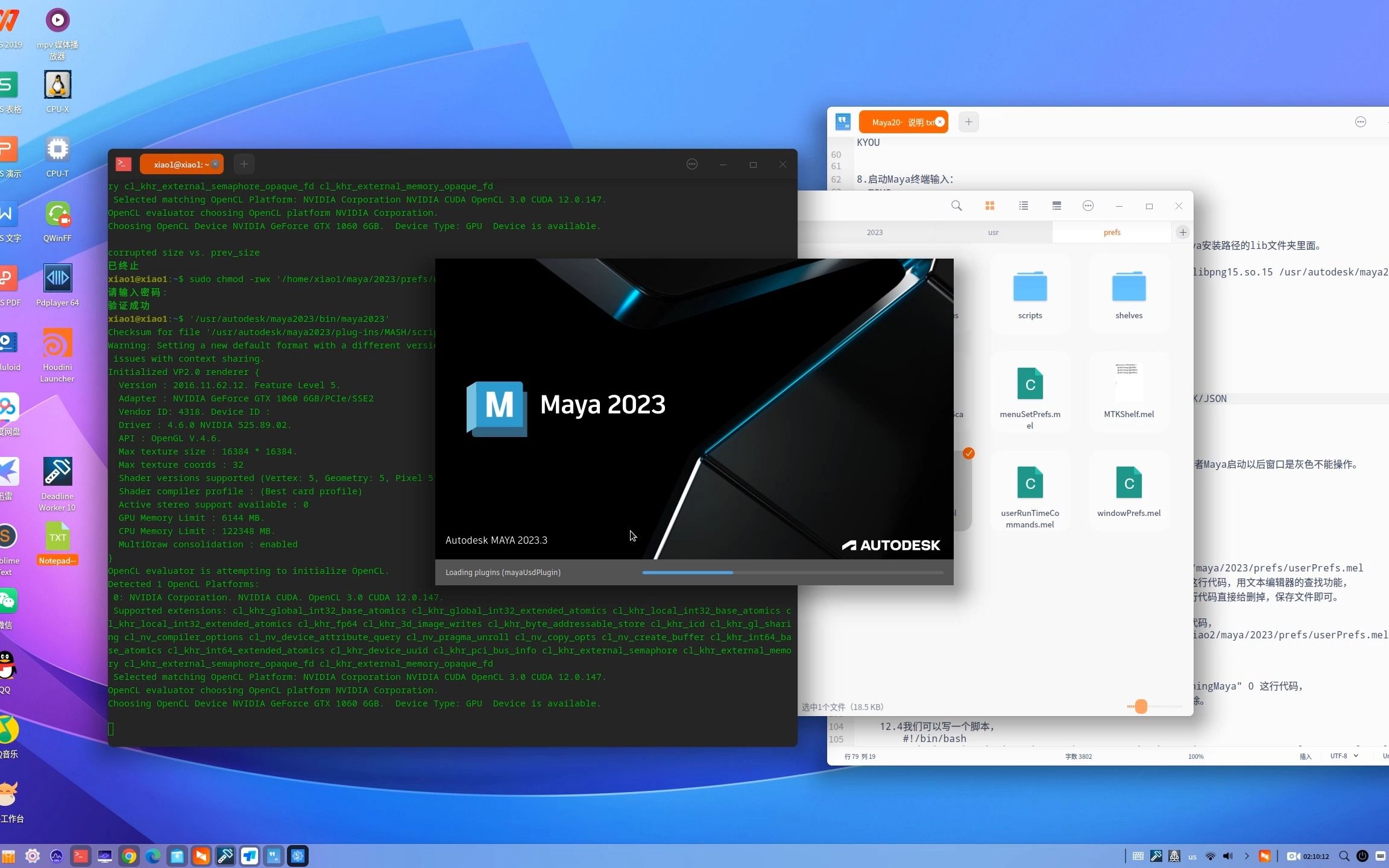Screen dimensions: 1389x868
Task: Expand hidden tray icons arrow
Action: tap(1246, 856)
